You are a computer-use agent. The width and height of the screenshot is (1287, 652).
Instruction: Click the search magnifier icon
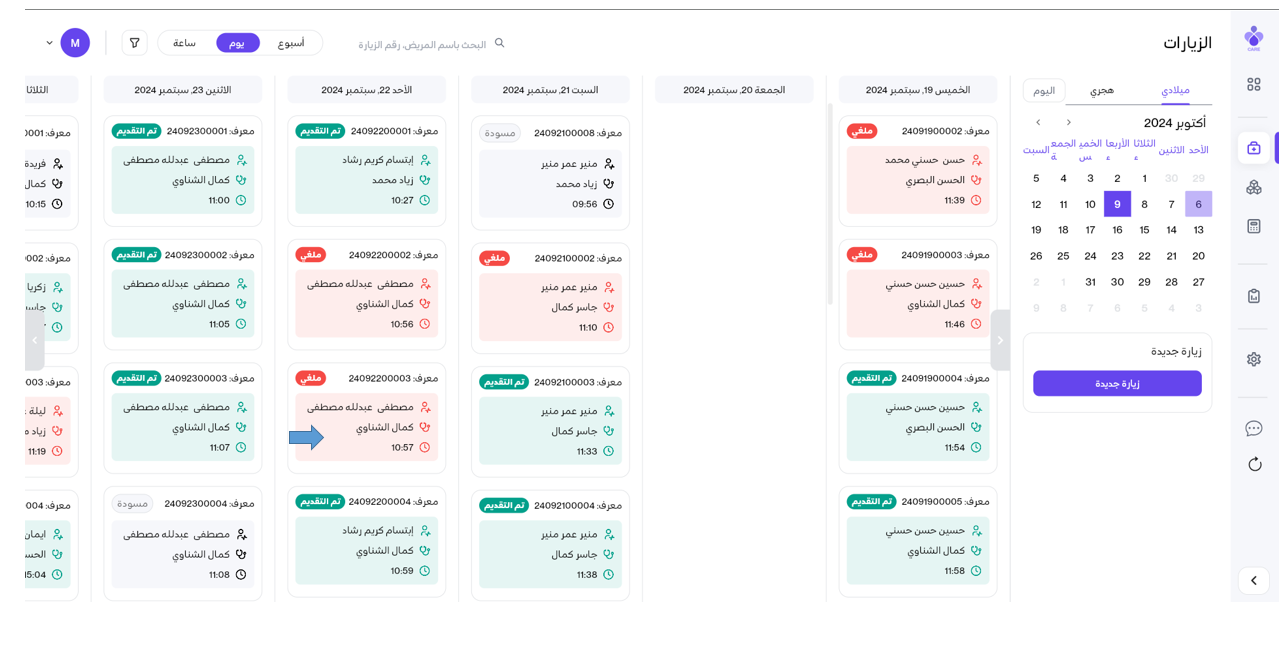tap(500, 43)
